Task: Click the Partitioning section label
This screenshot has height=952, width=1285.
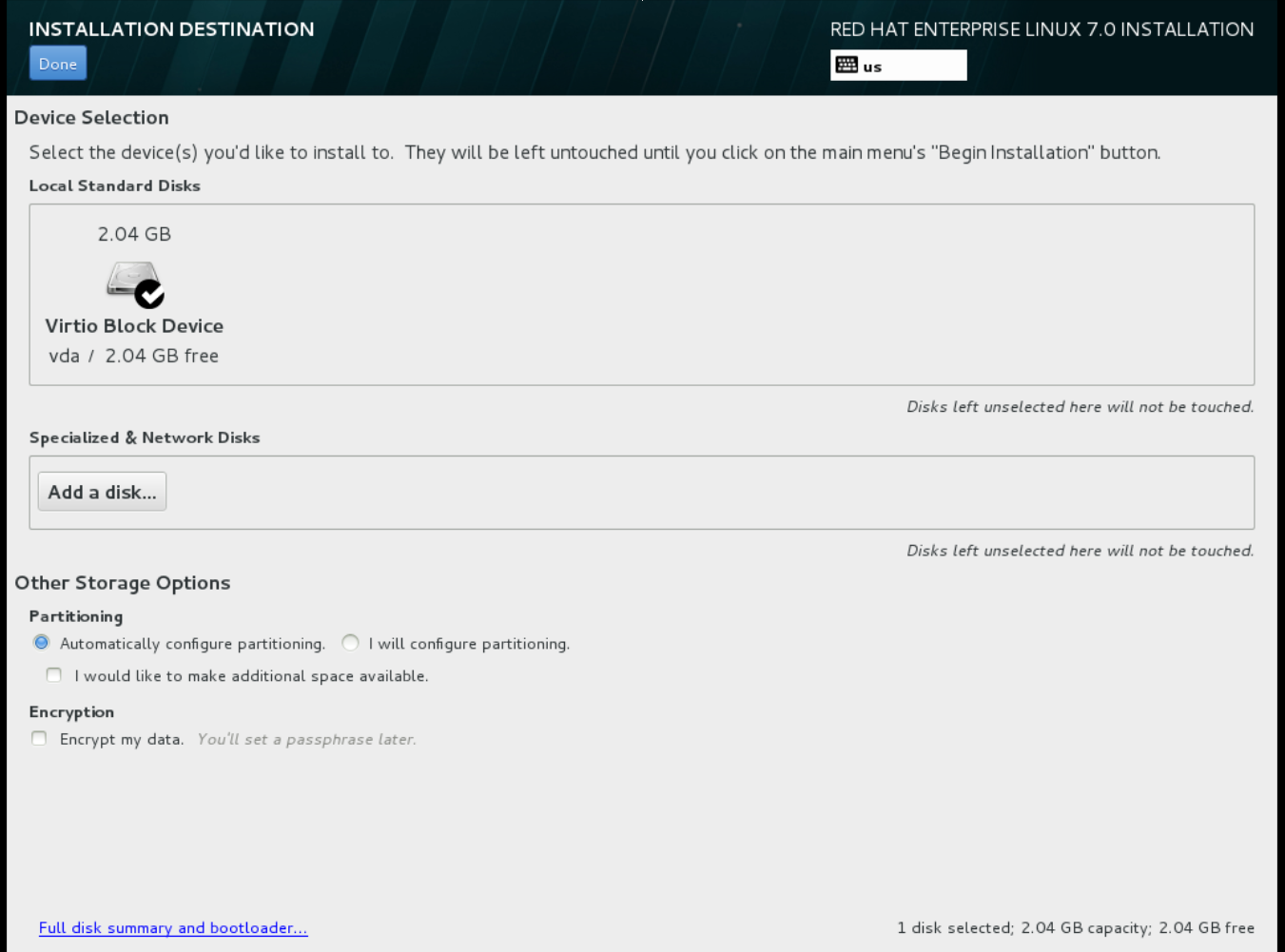Action: click(x=76, y=616)
